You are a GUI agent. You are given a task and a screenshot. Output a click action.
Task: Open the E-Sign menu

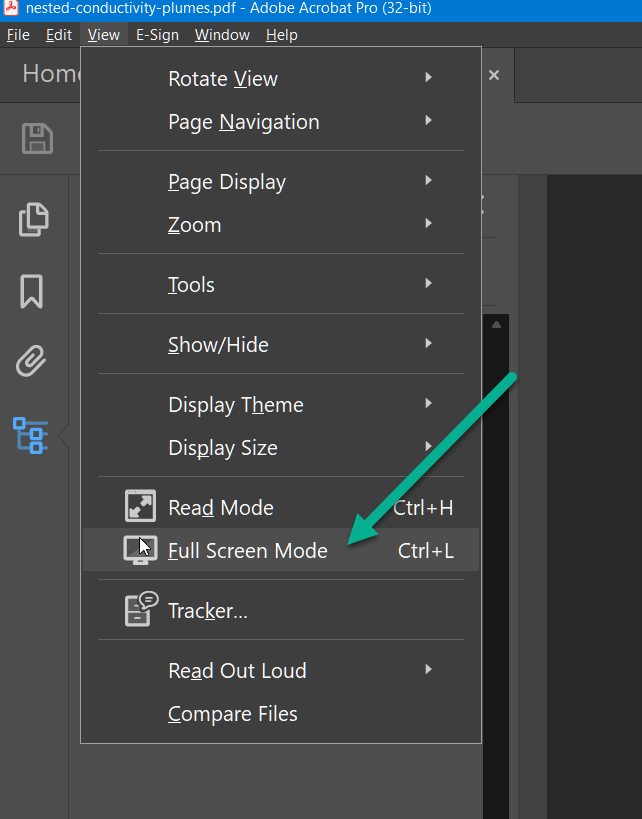pos(157,35)
